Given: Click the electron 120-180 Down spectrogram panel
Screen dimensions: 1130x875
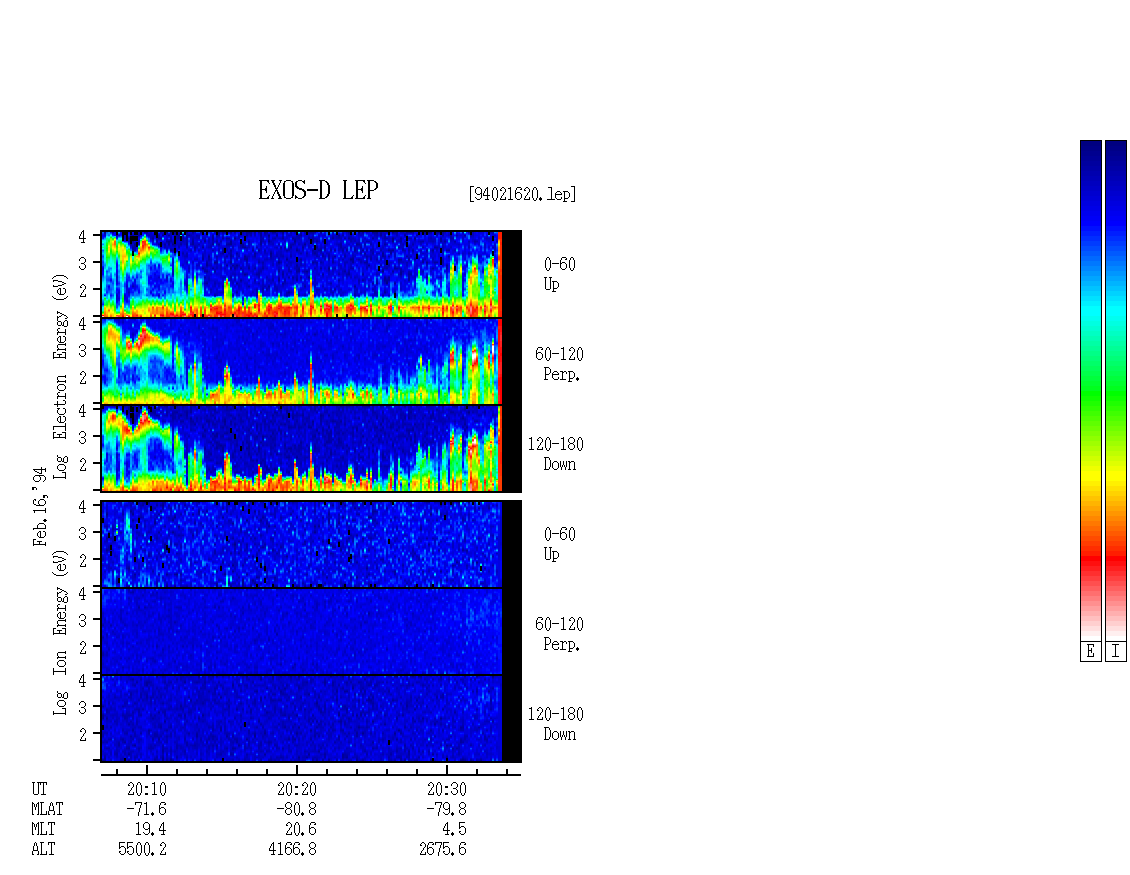Looking at the screenshot, I should pos(311,448).
